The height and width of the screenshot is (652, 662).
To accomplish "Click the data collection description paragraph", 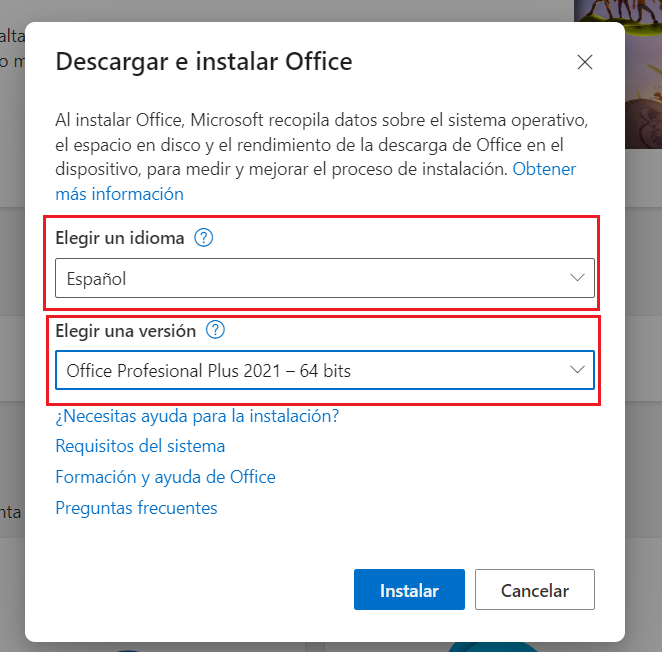I will 300,144.
